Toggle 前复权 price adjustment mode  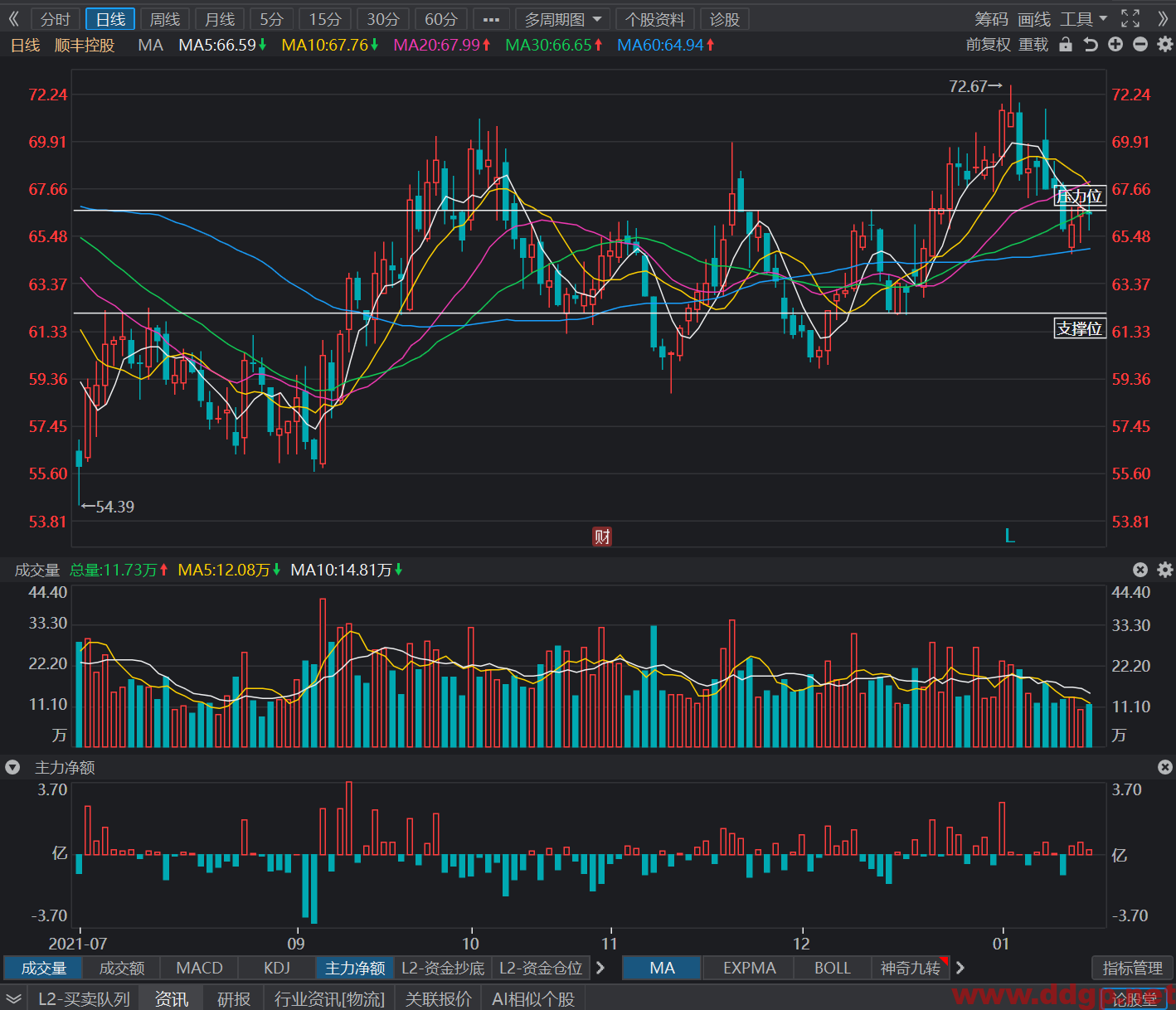989,45
